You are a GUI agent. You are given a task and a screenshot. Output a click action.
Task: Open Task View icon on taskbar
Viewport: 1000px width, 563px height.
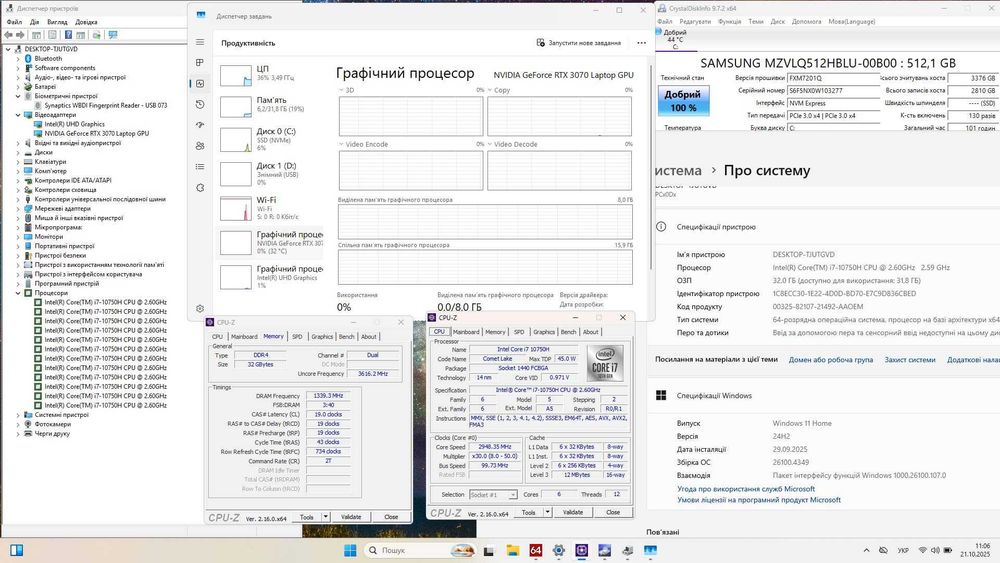tap(489, 551)
